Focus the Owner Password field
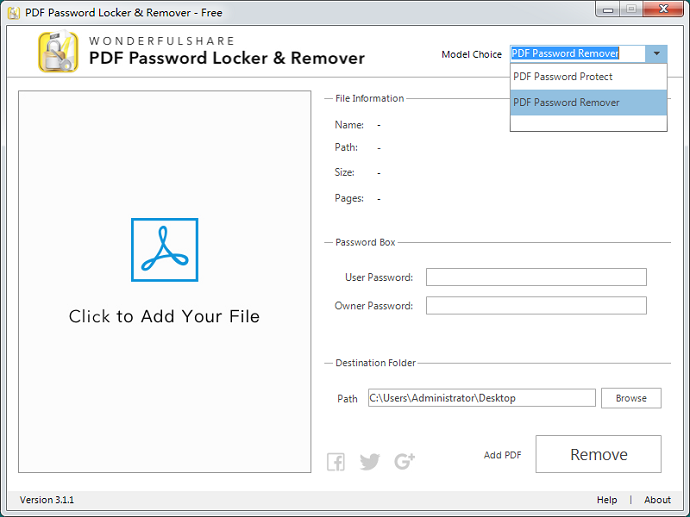The image size is (690, 517). point(536,305)
